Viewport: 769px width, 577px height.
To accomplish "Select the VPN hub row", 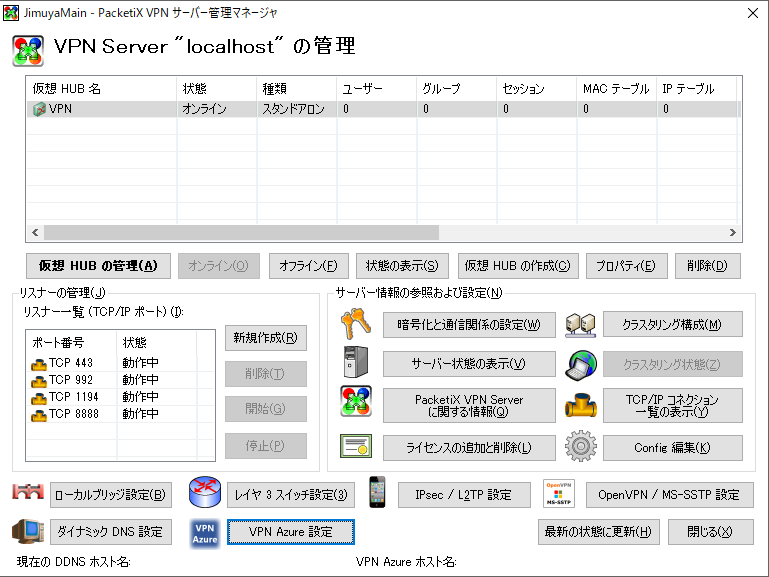I will tap(383, 109).
